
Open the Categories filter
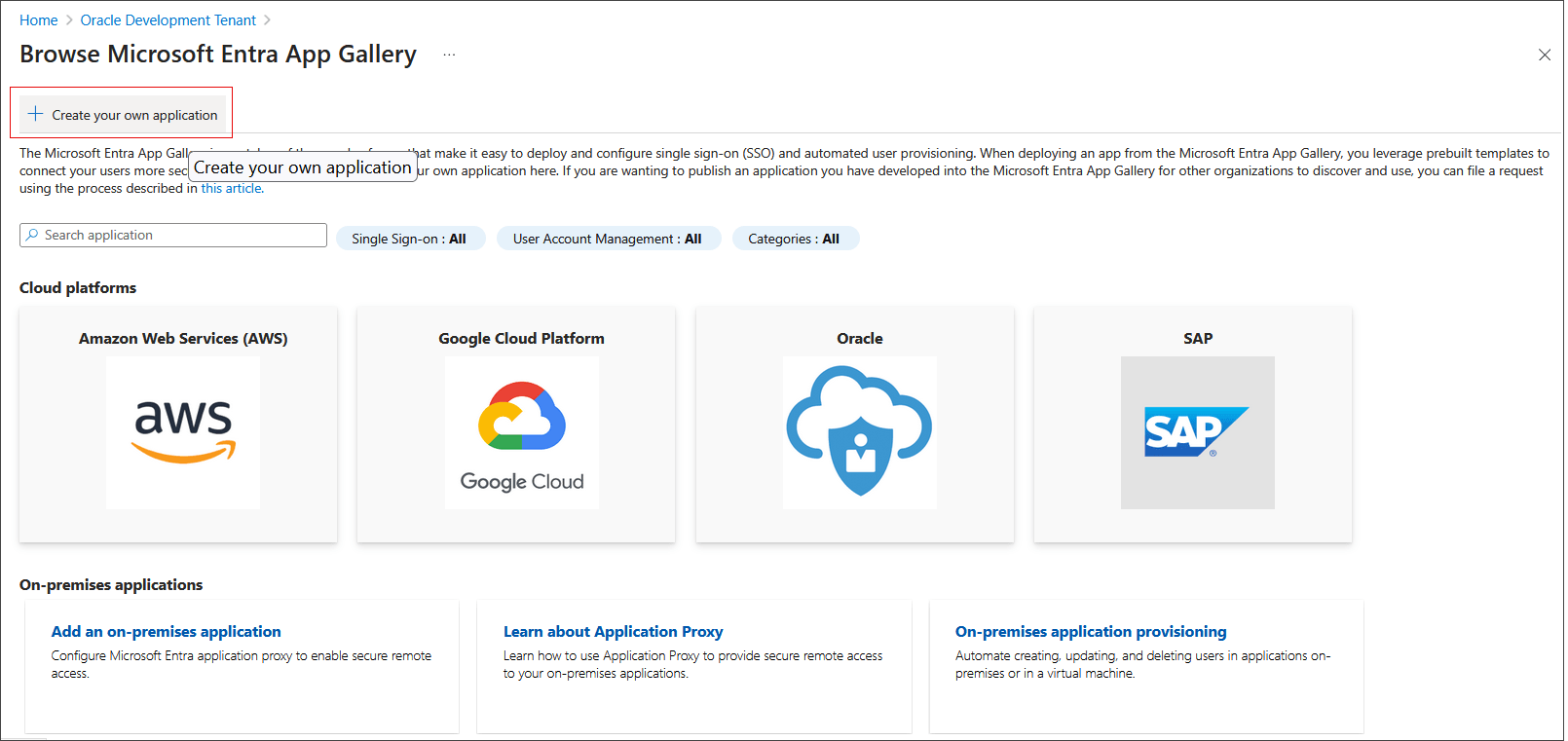coord(795,239)
